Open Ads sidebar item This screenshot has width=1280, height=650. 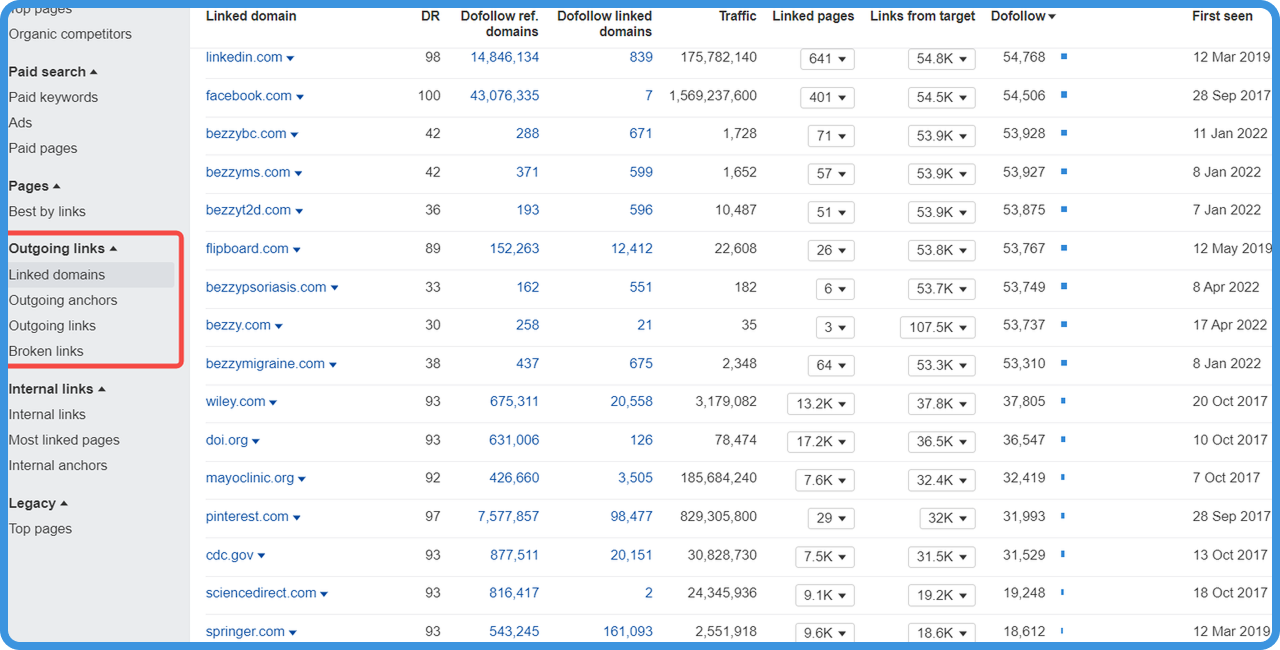[20, 123]
